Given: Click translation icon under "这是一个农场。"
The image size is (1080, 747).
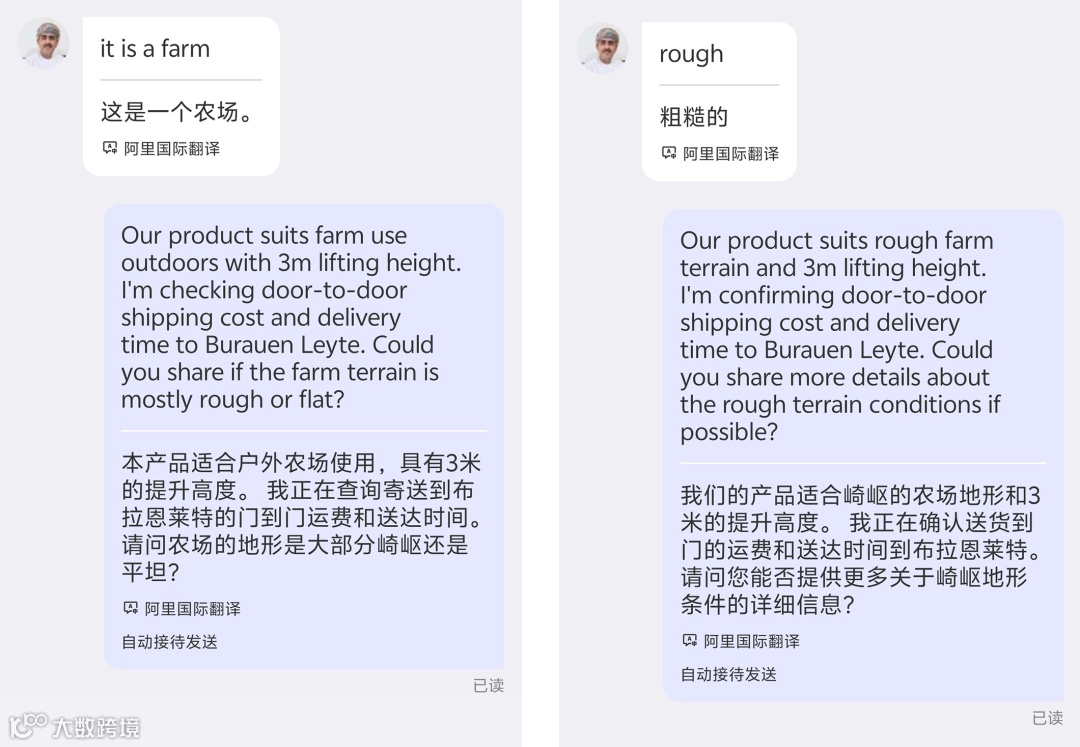Looking at the screenshot, I should coord(110,148).
